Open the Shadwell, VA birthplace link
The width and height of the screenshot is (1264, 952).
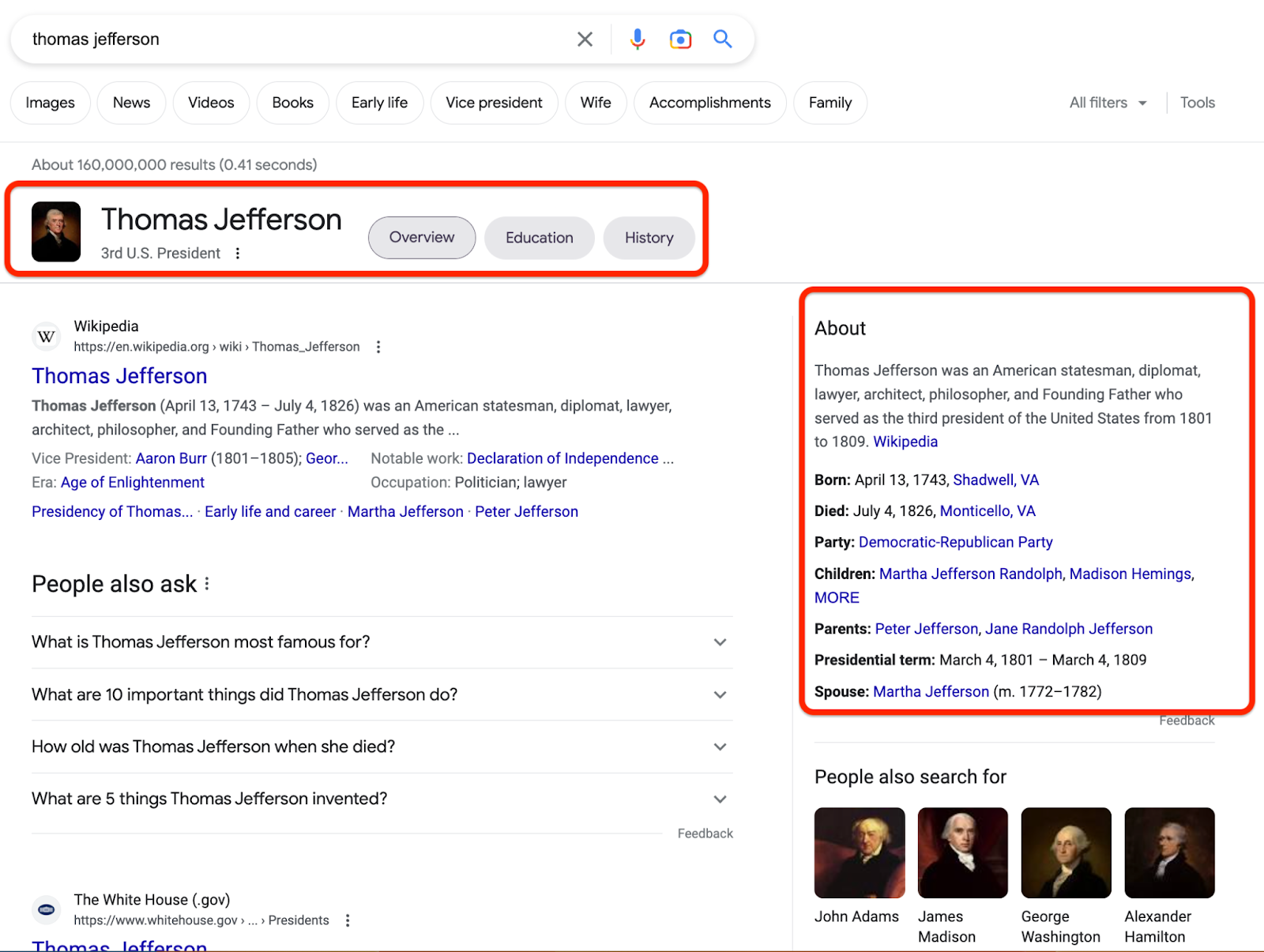[996, 480]
